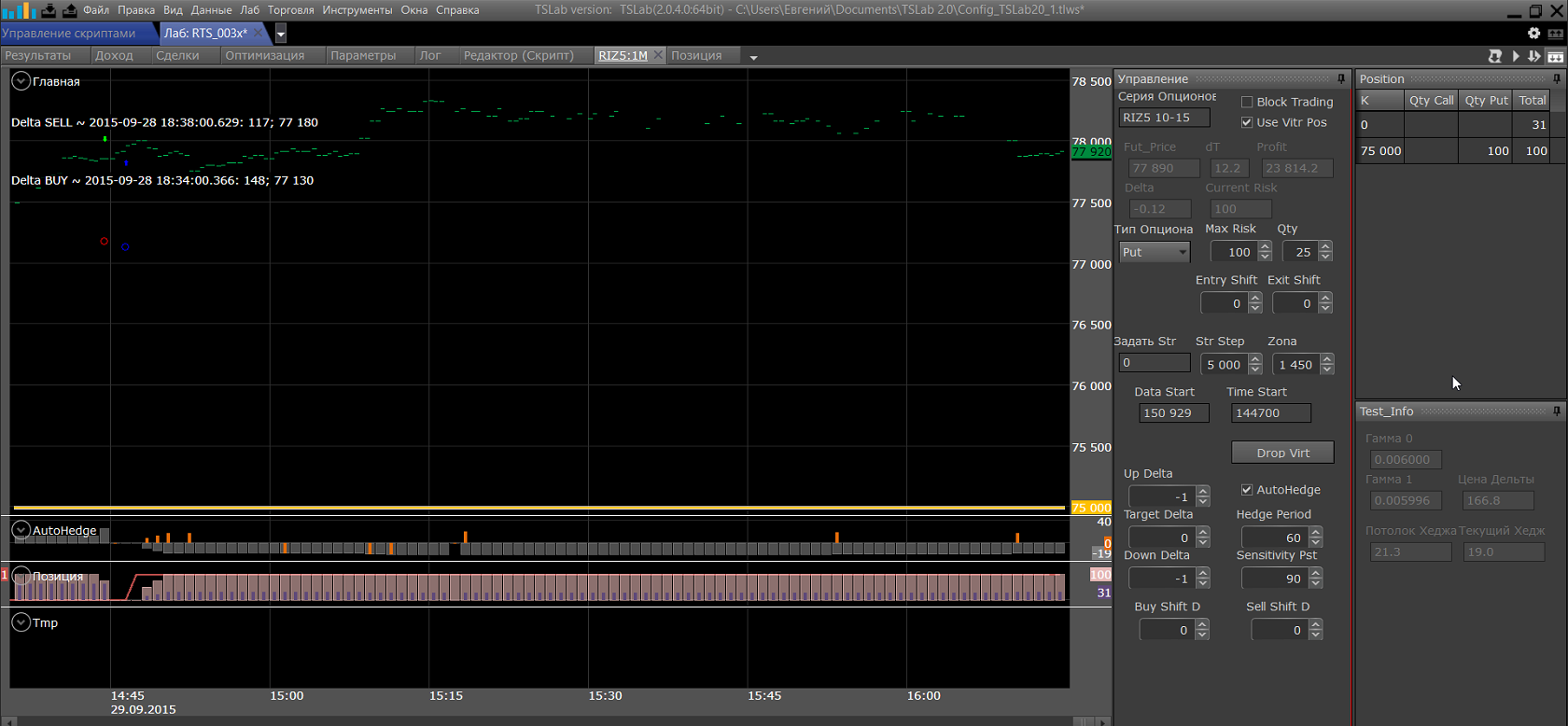Switch to the Оптимизация tab
The image size is (1568, 726).
[264, 55]
